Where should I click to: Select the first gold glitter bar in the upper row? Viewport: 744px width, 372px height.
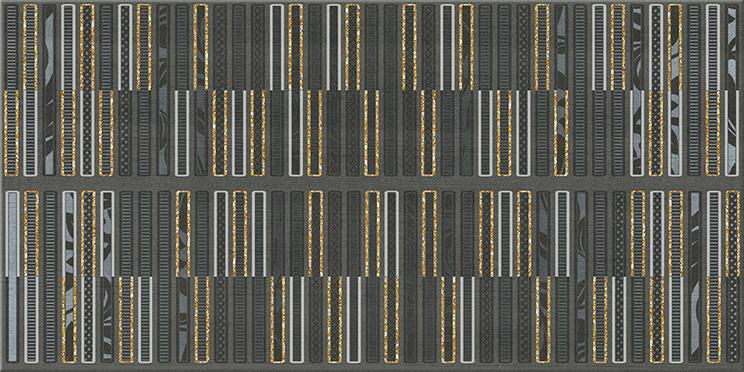click(x=30, y=47)
